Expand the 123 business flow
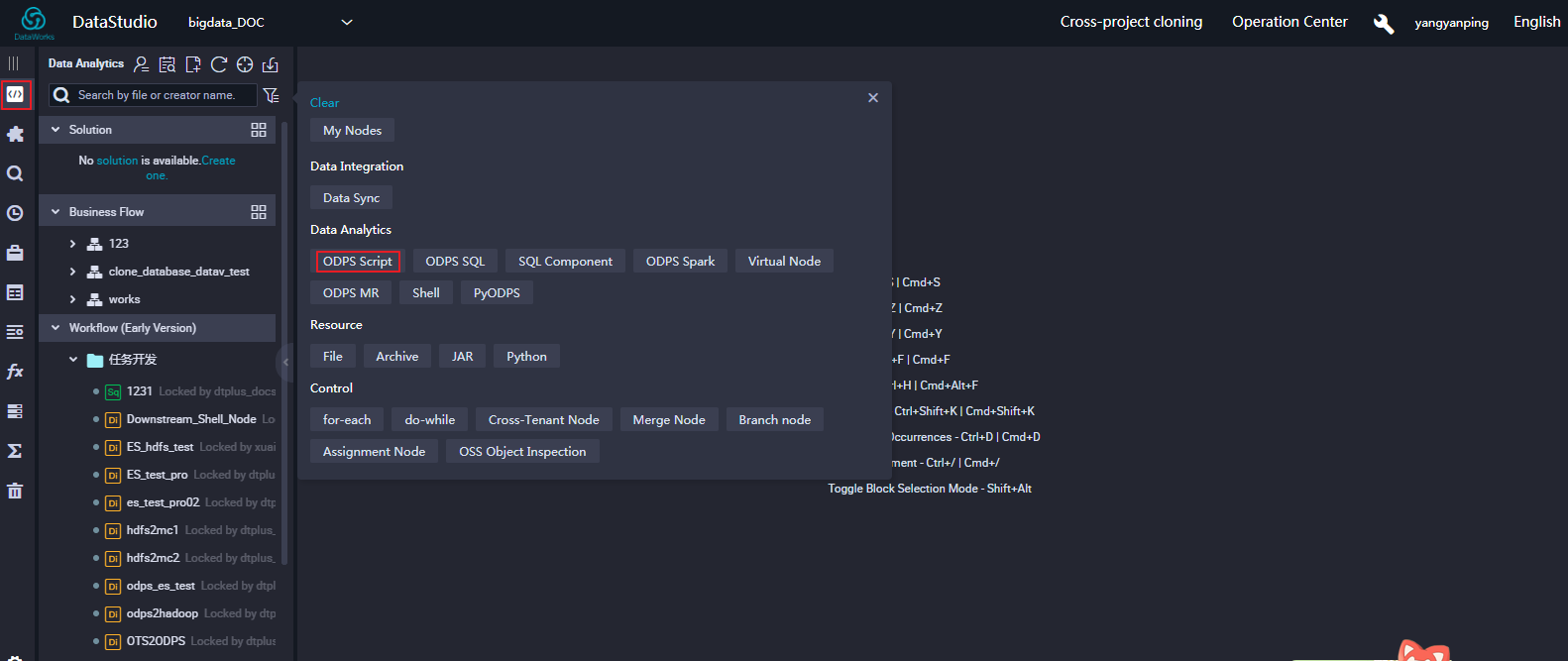This screenshot has width=1568, height=661. click(72, 244)
